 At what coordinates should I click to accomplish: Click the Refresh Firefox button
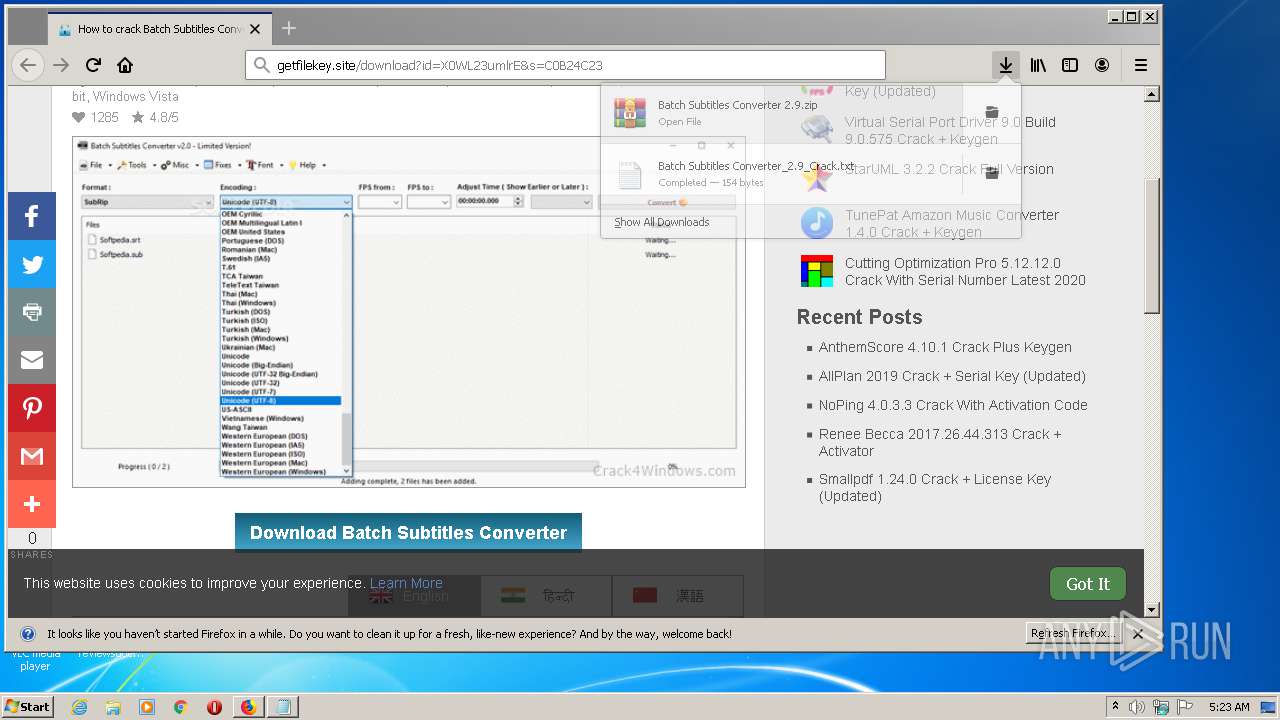[1073, 634]
